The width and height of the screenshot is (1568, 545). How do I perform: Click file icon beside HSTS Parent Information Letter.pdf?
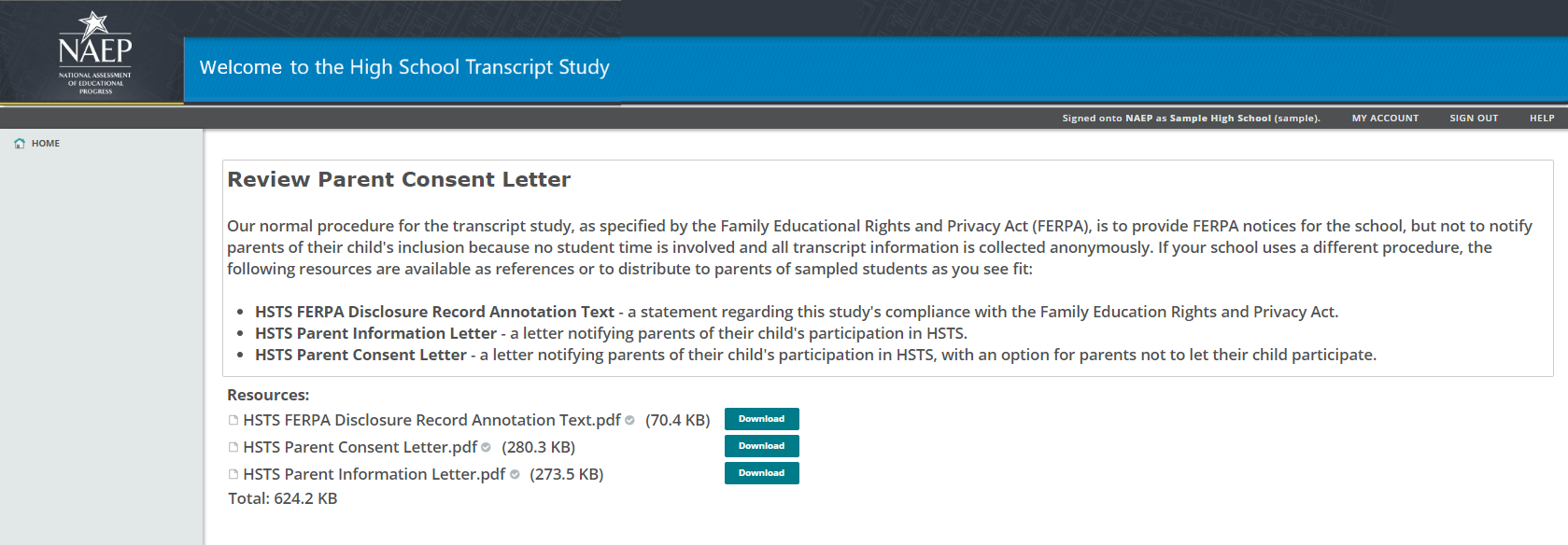click(233, 474)
